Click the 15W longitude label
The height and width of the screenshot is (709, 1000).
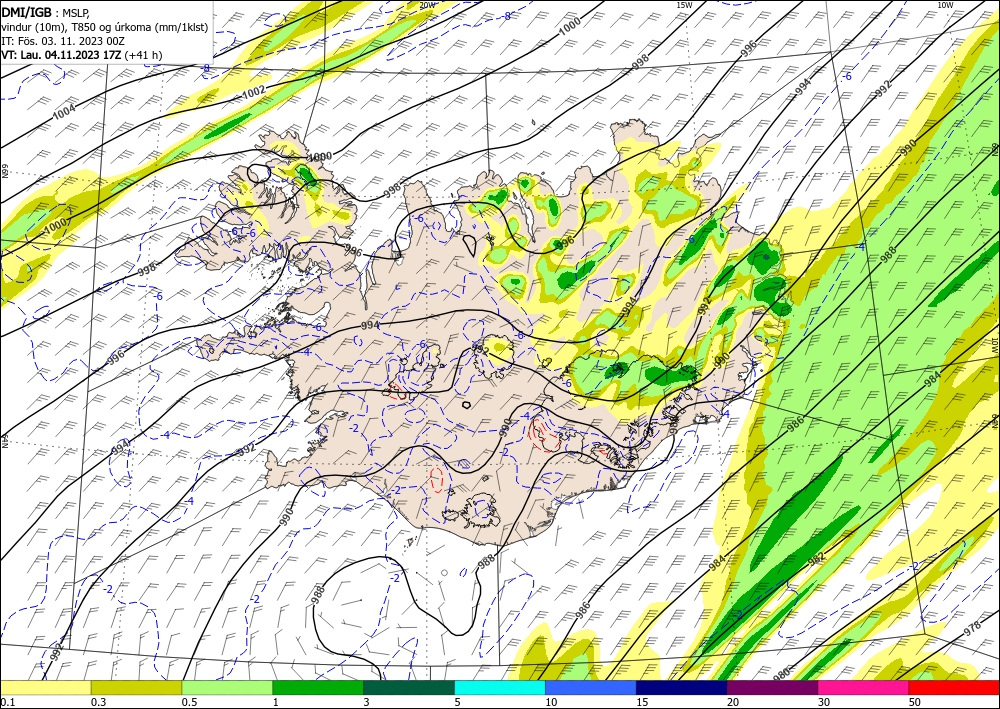pyautogui.click(x=684, y=5)
